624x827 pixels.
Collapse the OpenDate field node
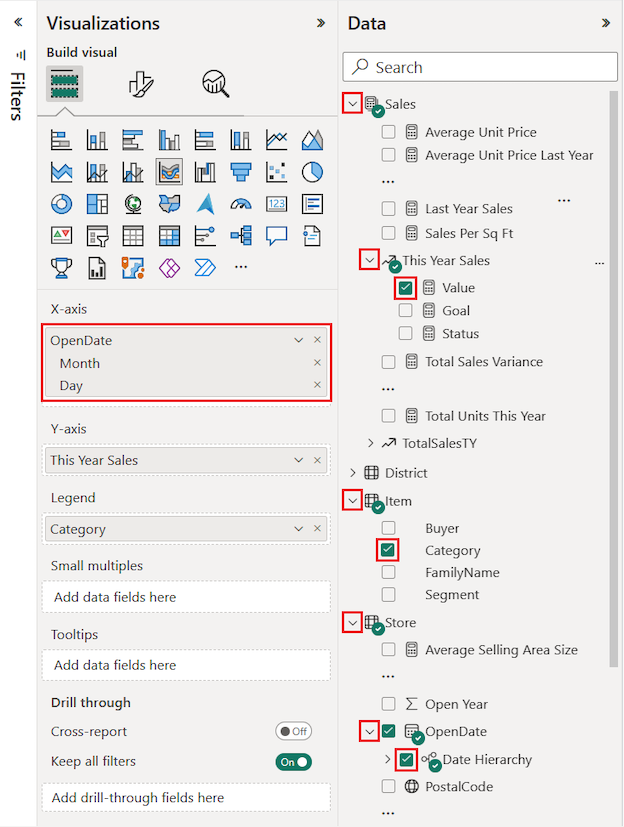(x=369, y=732)
